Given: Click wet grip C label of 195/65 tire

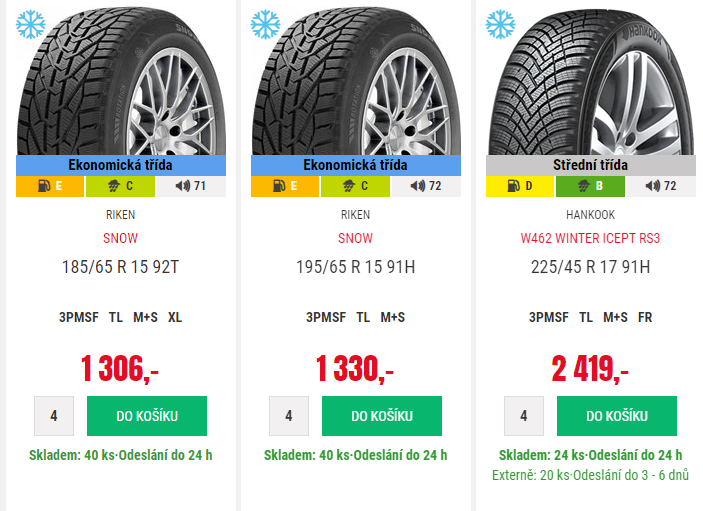Looking at the screenshot, I should click(x=355, y=186).
